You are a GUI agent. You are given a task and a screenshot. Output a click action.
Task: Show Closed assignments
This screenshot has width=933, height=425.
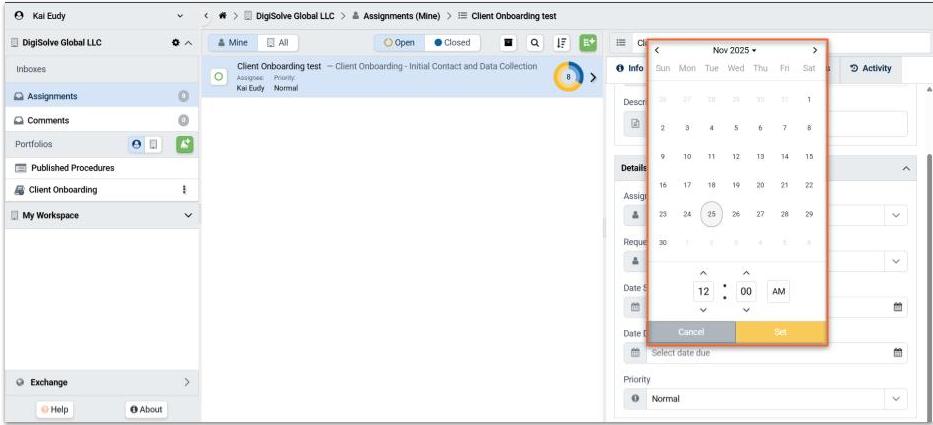click(452, 43)
